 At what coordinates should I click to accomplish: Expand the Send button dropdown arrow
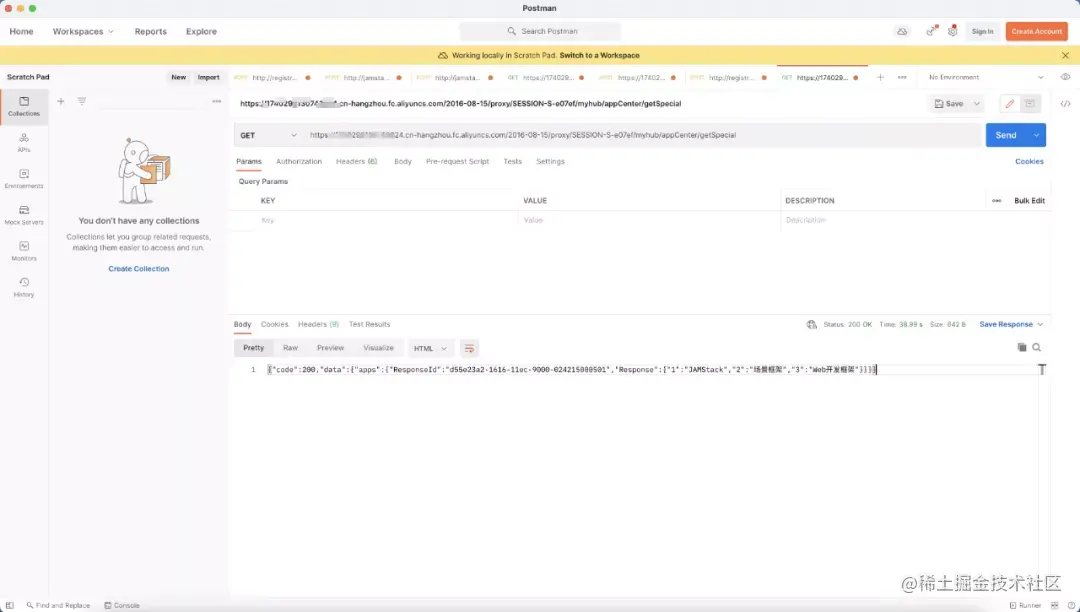[x=1036, y=135]
